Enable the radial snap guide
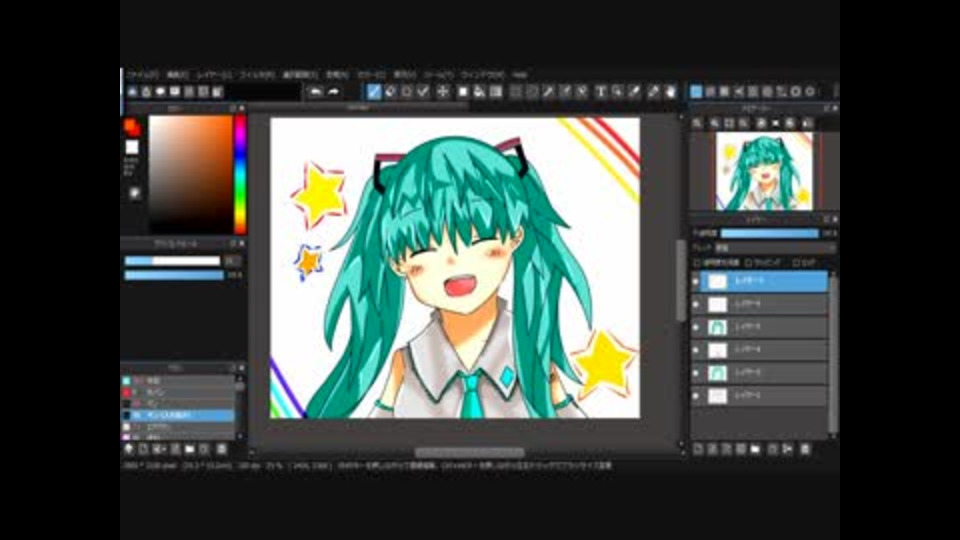The image size is (960, 540). click(x=753, y=92)
